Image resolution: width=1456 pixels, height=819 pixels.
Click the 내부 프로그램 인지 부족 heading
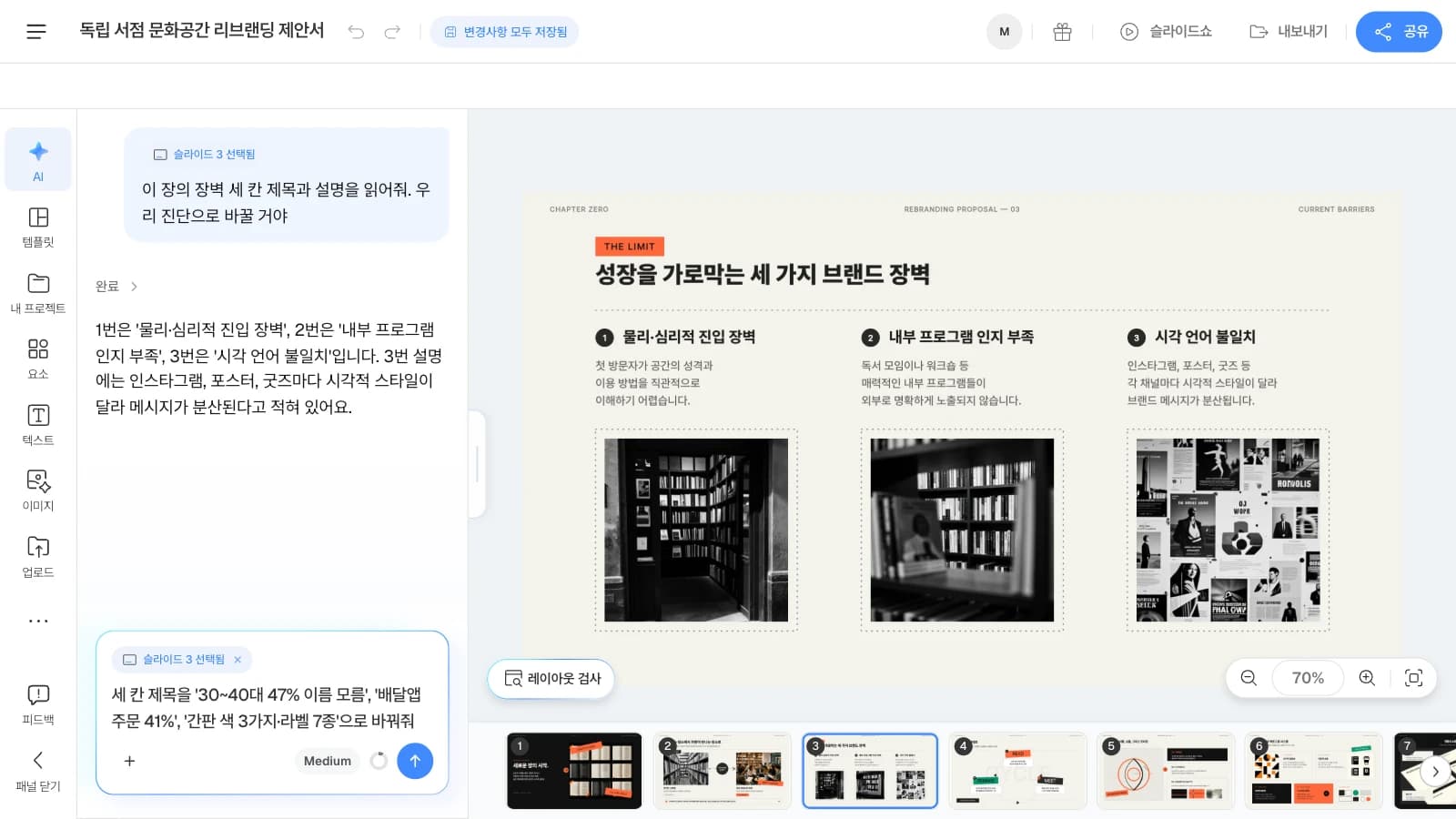[961, 337]
